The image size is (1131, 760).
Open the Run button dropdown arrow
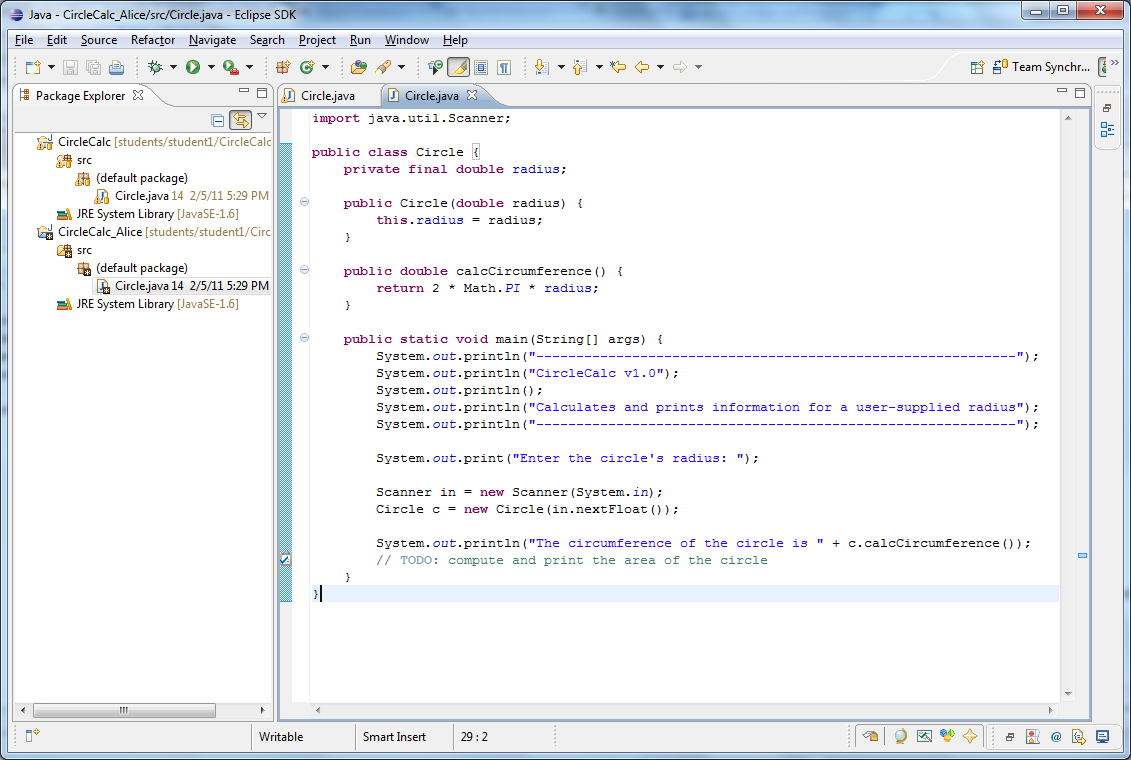211,67
